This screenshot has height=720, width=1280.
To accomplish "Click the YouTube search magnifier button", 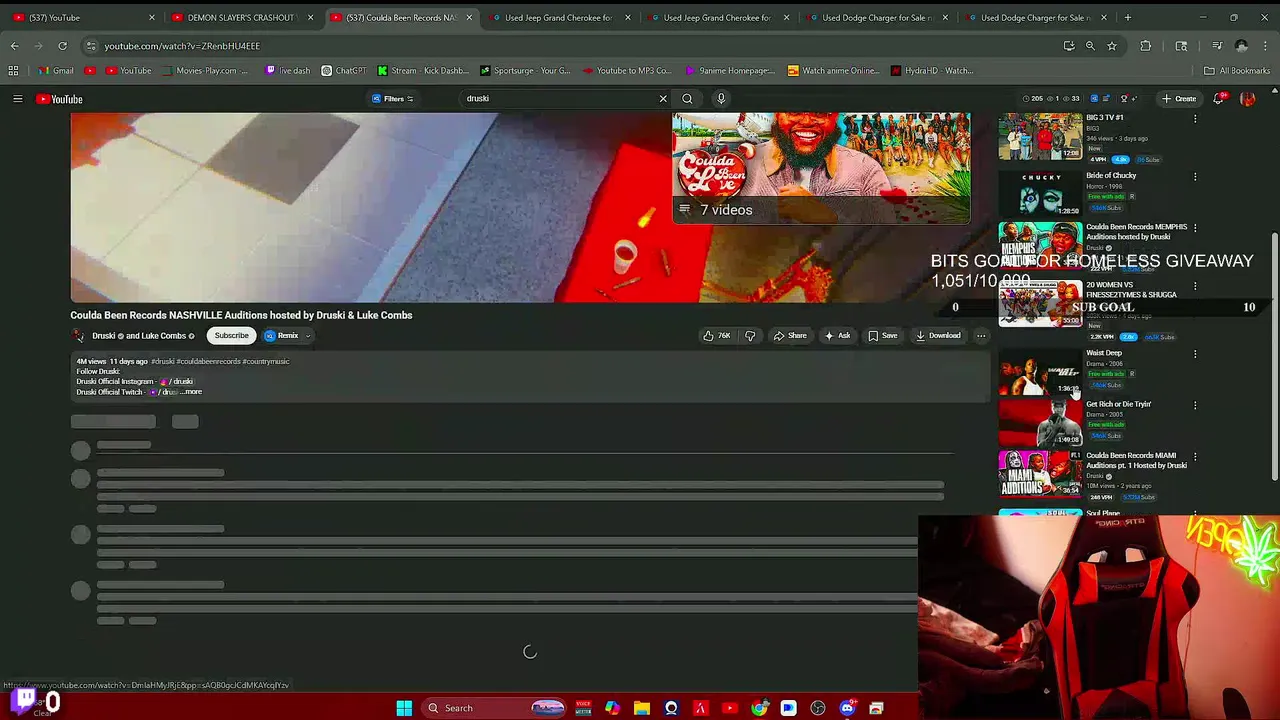I will click(x=687, y=98).
